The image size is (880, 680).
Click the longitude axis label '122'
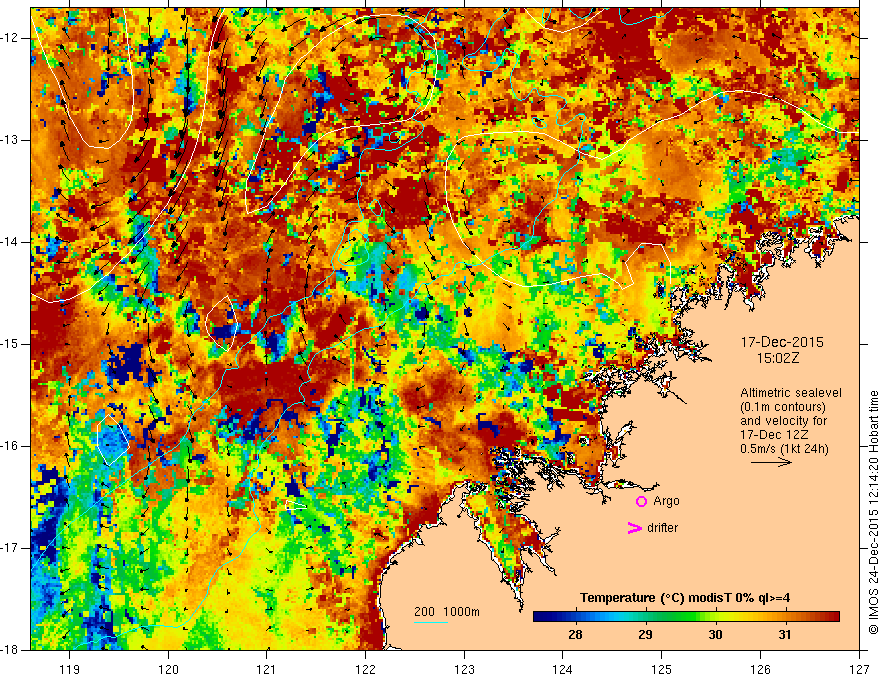[x=365, y=669]
